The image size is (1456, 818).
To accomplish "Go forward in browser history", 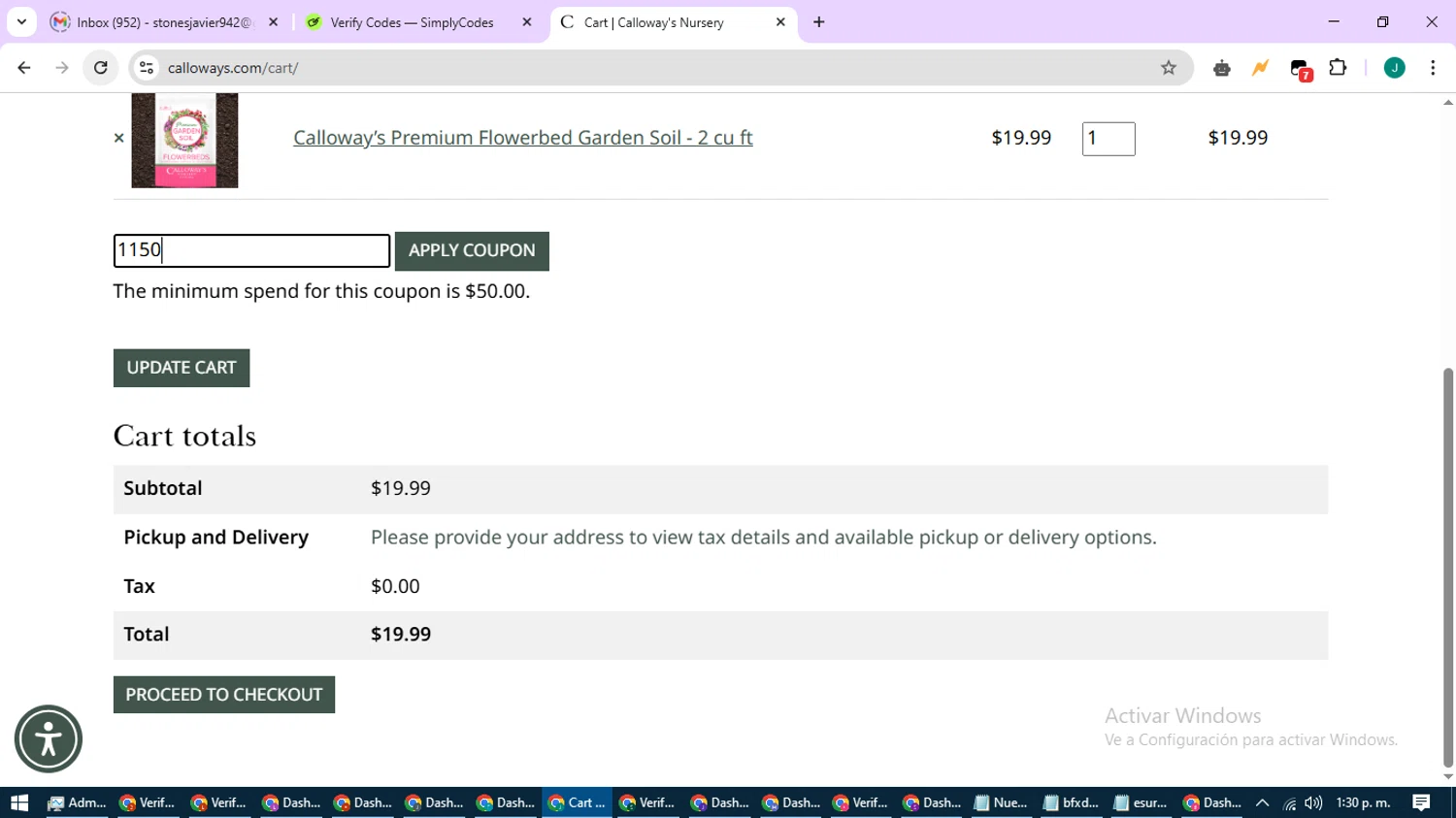I will pos(62,68).
